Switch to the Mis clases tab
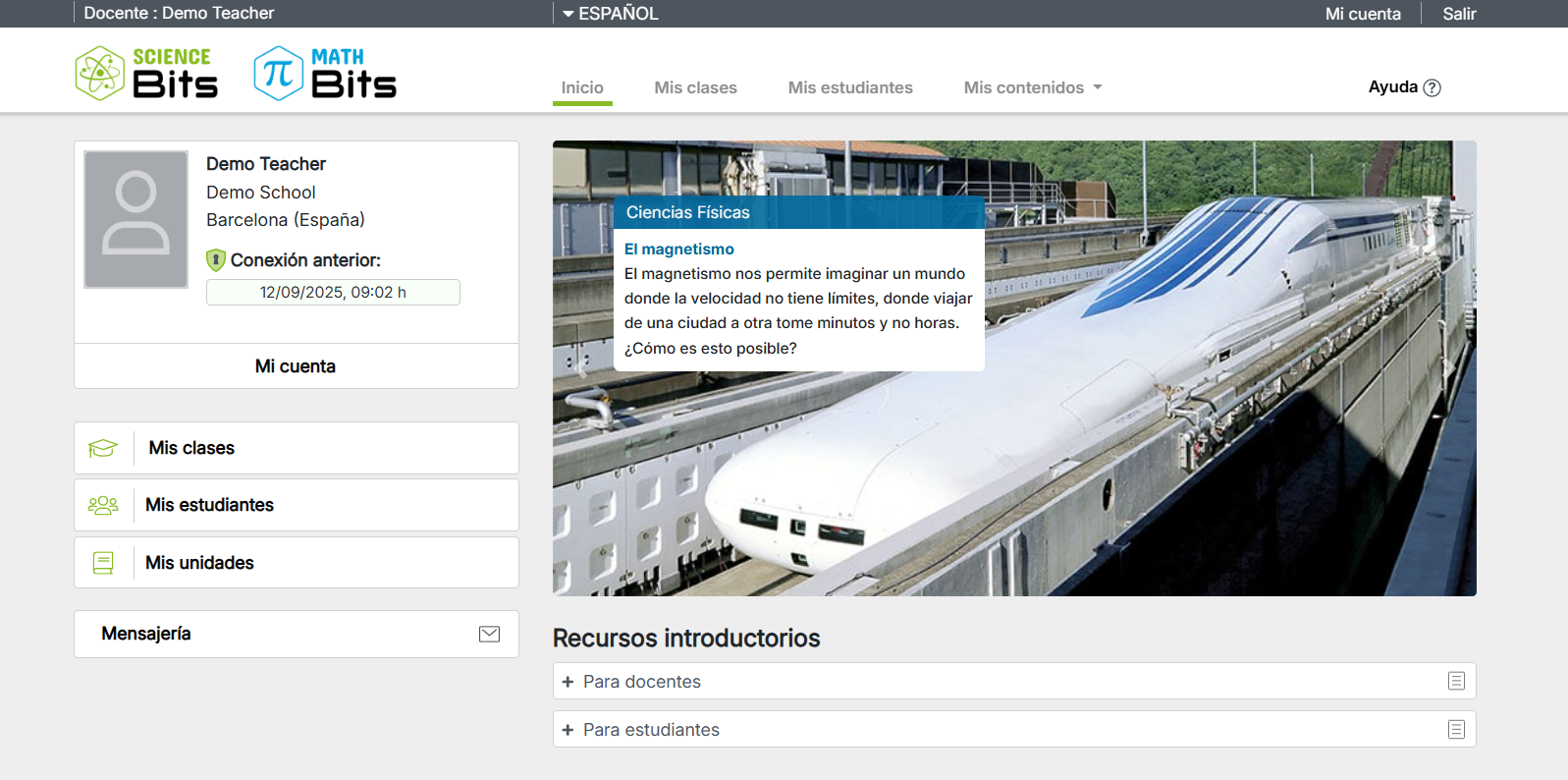 pyautogui.click(x=695, y=87)
